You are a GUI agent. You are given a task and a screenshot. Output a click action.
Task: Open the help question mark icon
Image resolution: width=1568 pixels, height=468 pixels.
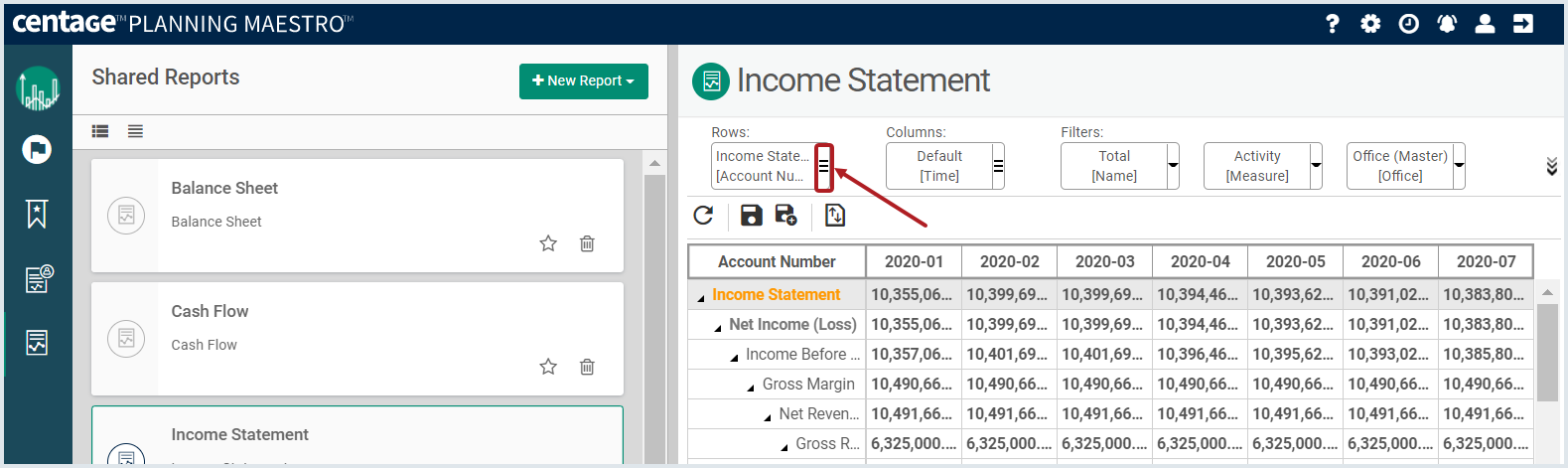pyautogui.click(x=1333, y=24)
